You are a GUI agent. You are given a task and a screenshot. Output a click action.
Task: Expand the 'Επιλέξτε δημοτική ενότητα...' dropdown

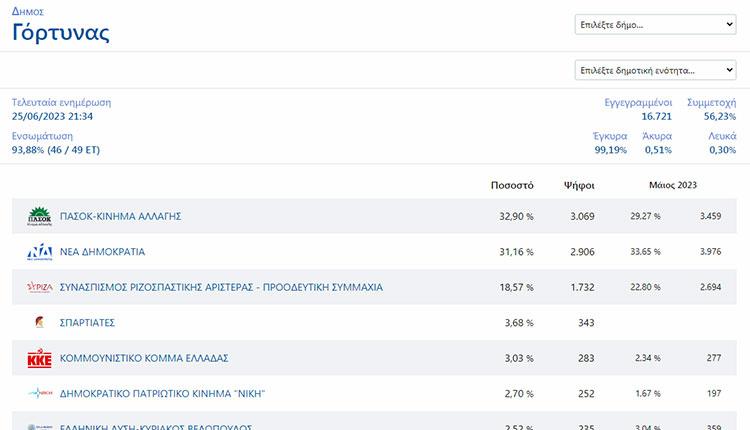(656, 70)
